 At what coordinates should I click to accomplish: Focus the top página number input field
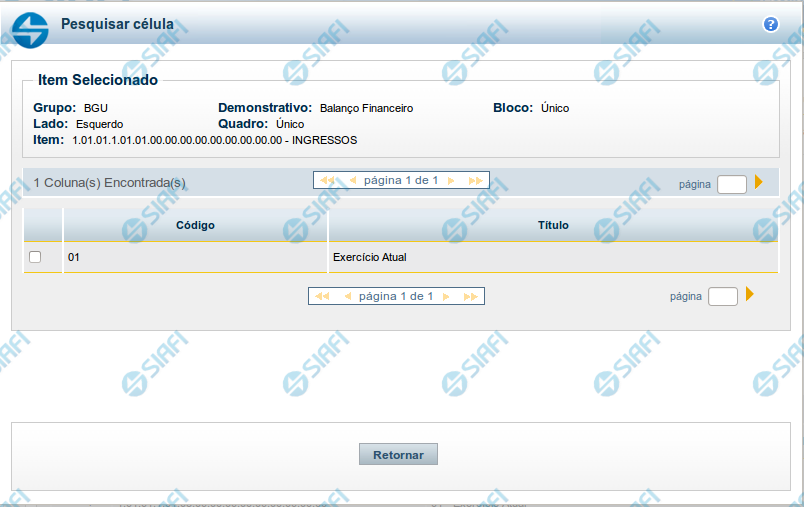[731, 184]
